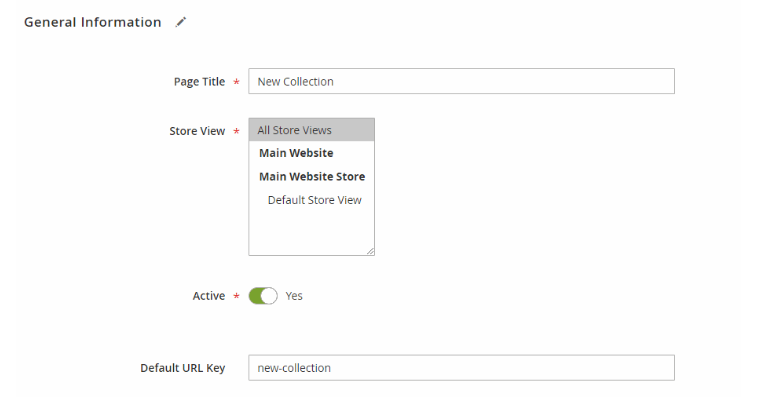The width and height of the screenshot is (776, 414).
Task: Click the pencil edit icon beside General Information
Action: [x=181, y=22]
